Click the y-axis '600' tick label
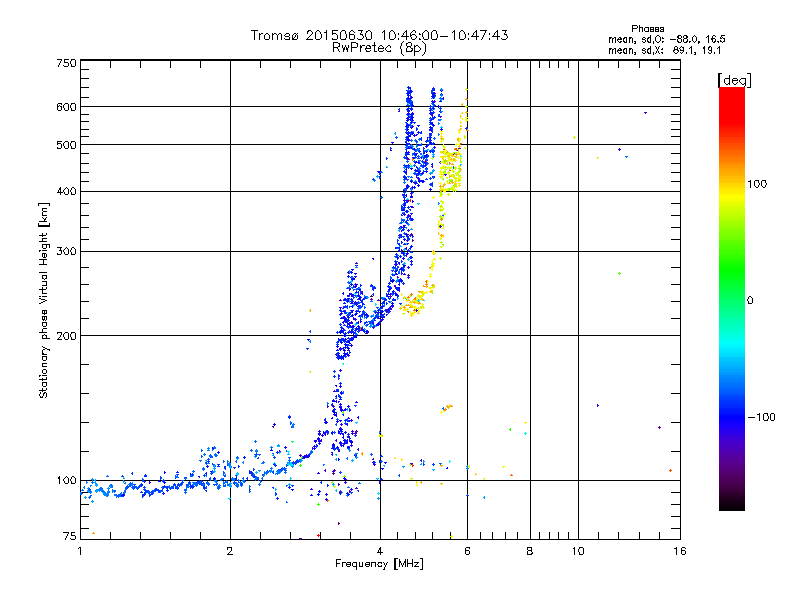The height and width of the screenshot is (600, 800). click(67, 107)
